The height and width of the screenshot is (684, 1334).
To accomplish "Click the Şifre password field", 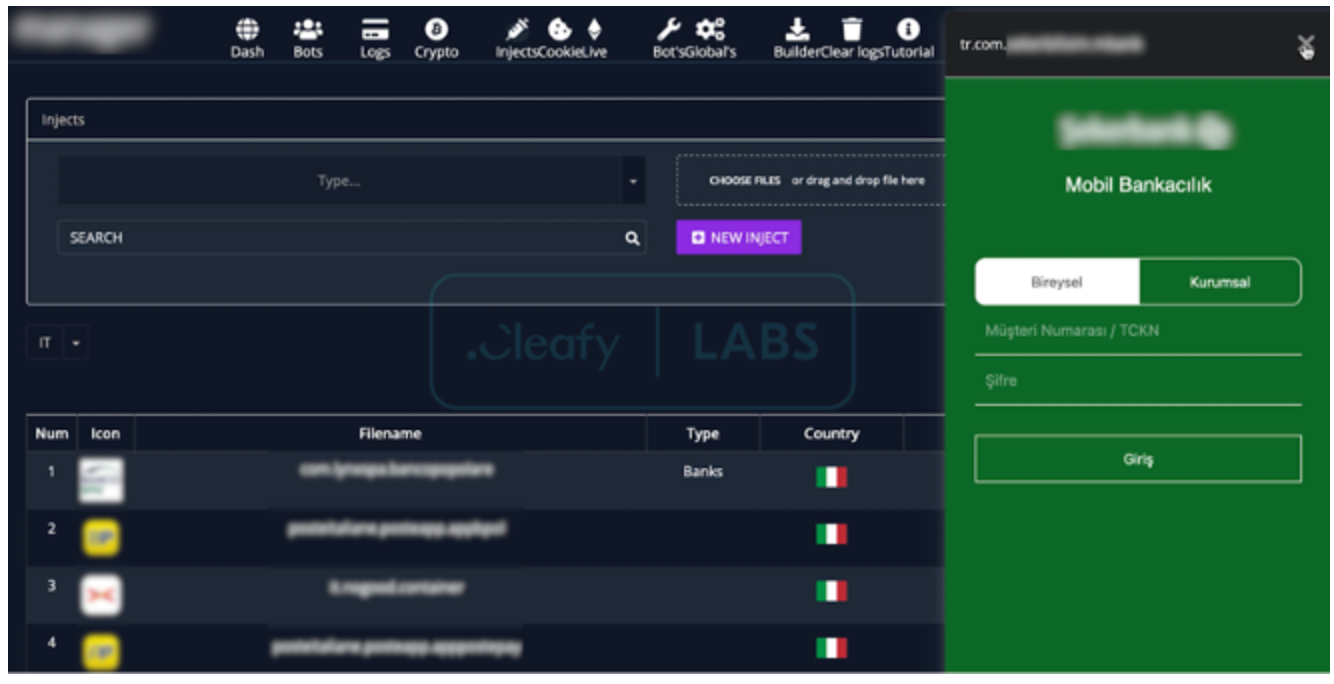I will point(1138,381).
